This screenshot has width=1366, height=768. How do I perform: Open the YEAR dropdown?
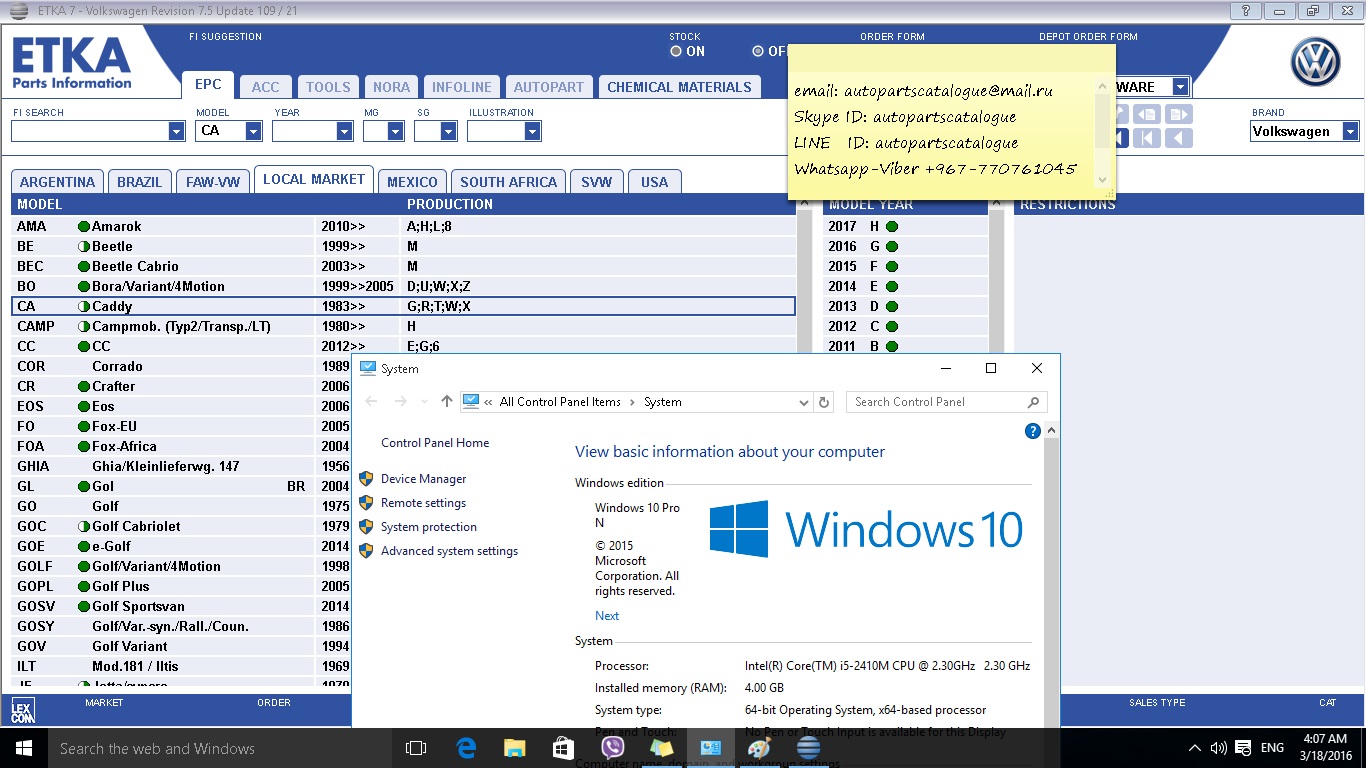click(345, 131)
